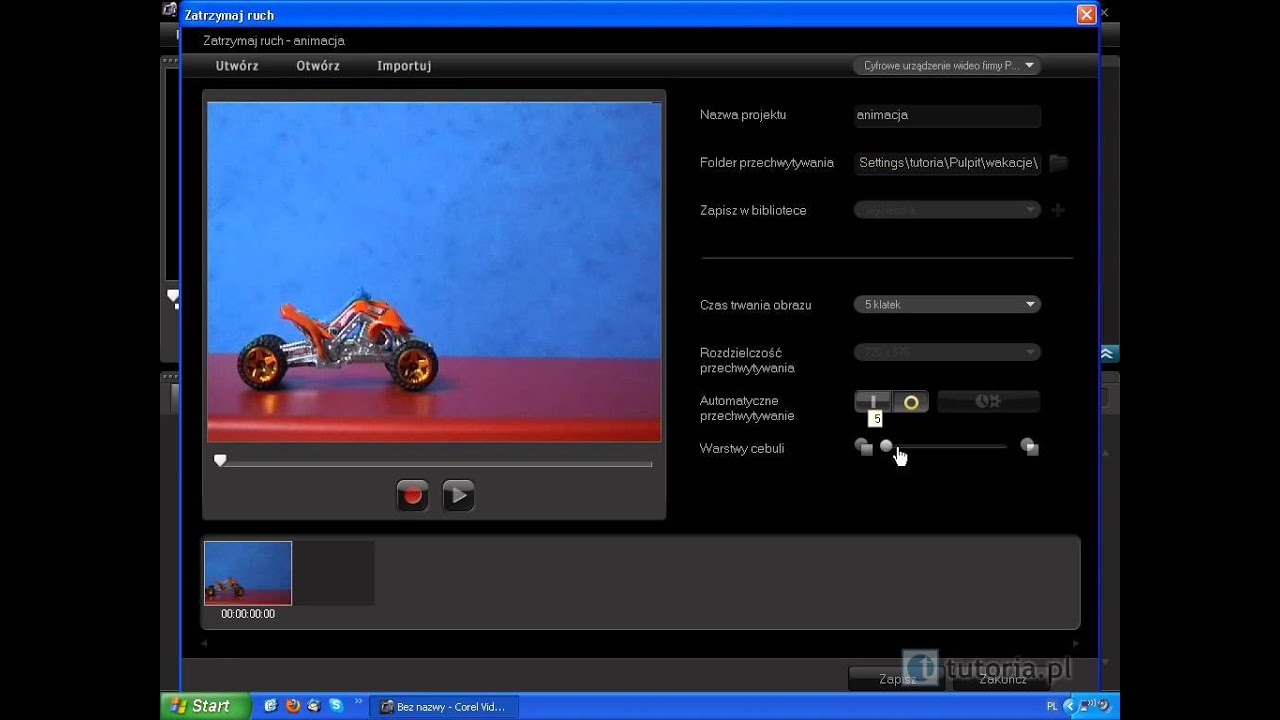
Task: Click the high onion skin icon right of the slider
Action: pos(1029,447)
